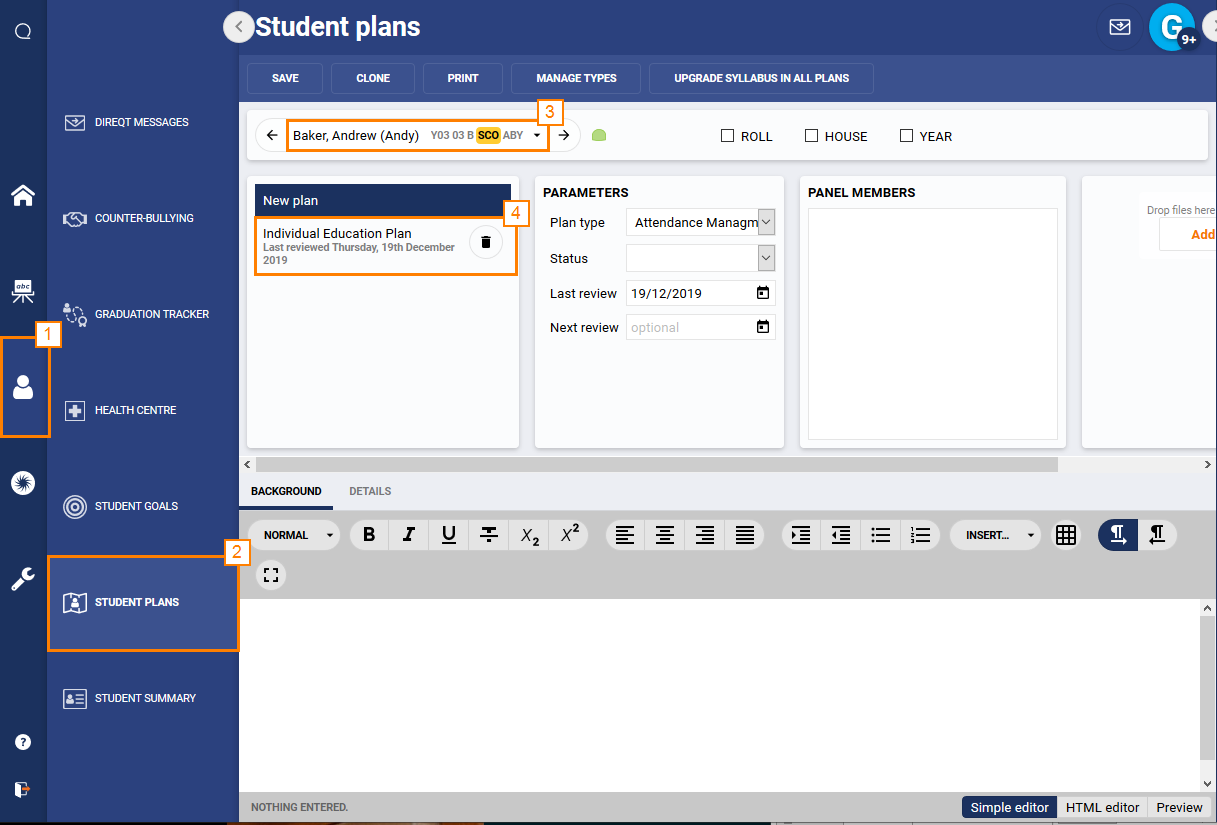The height and width of the screenshot is (825, 1217).
Task: Select the bulleted list icon
Action: 880,535
